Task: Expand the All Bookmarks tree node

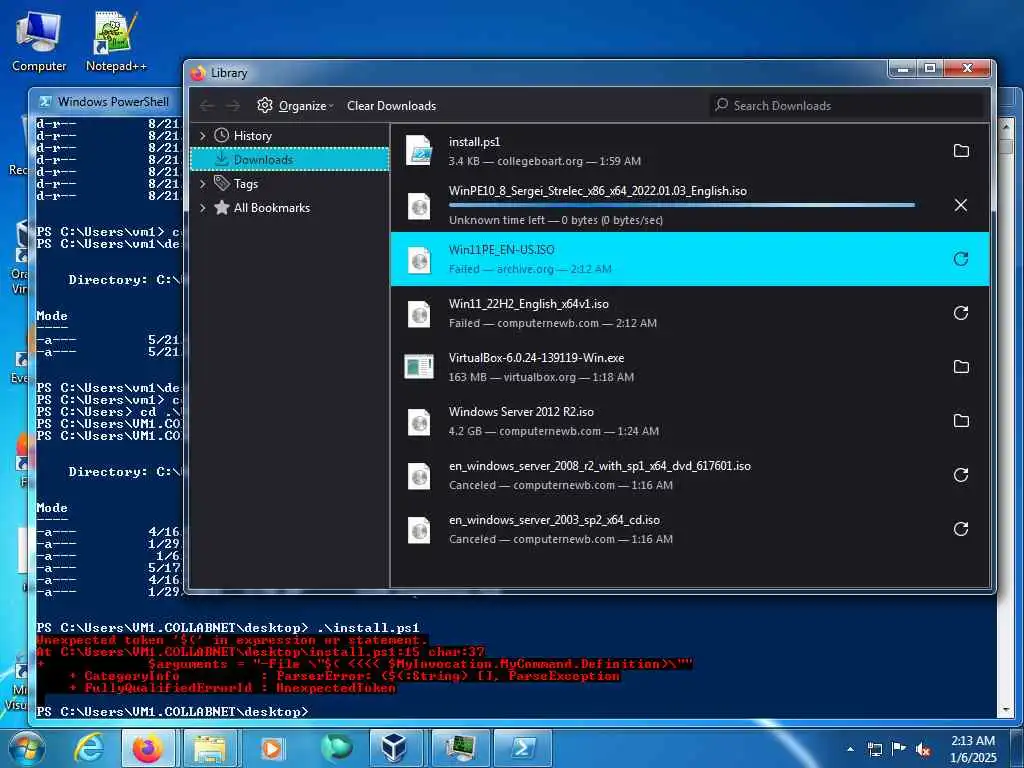Action: tap(202, 208)
